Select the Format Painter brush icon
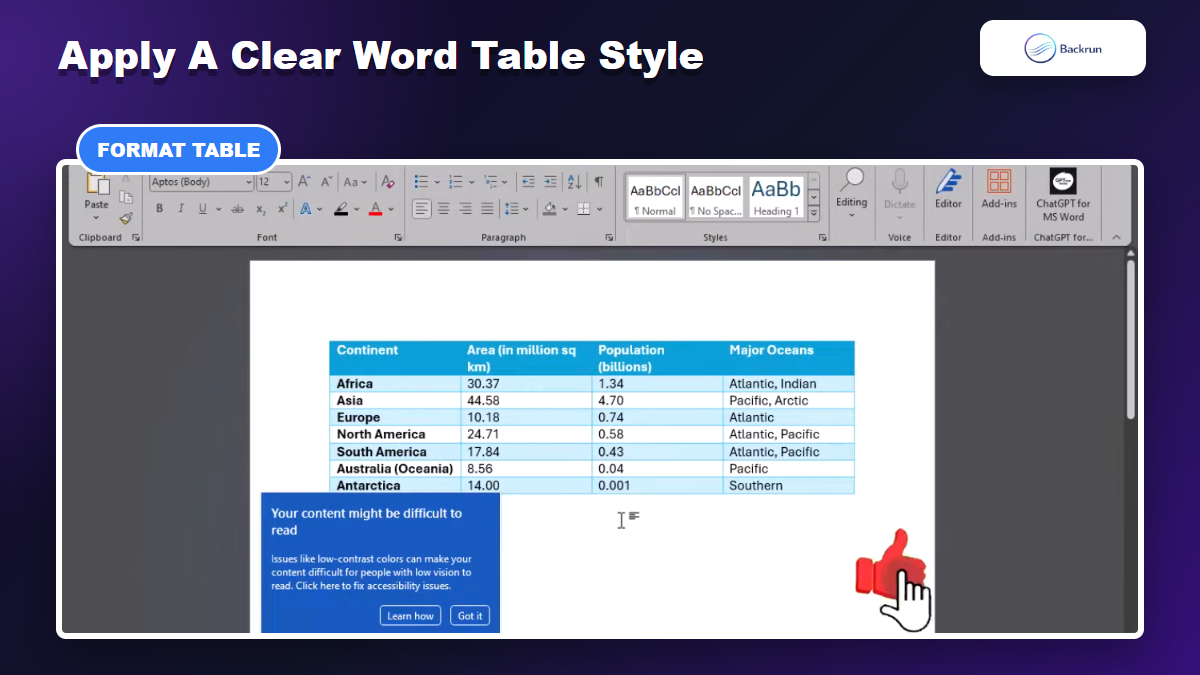Screen dimensions: 1200x675 click(126, 217)
